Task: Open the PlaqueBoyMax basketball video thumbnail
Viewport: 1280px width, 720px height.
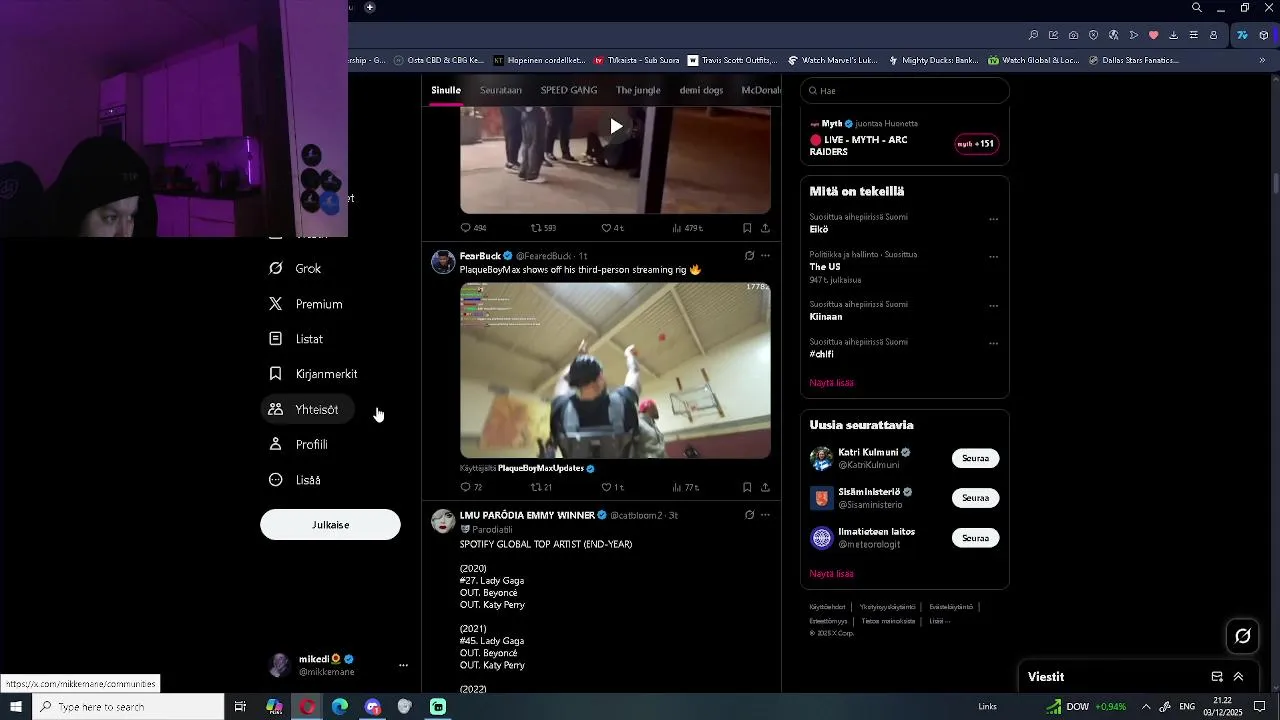Action: 615,370
